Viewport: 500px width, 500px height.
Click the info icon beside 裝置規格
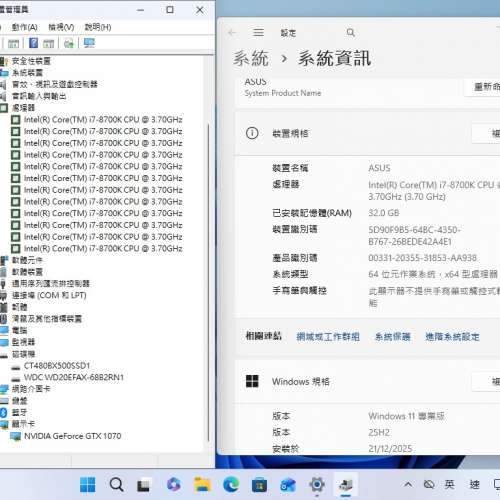(x=252, y=133)
